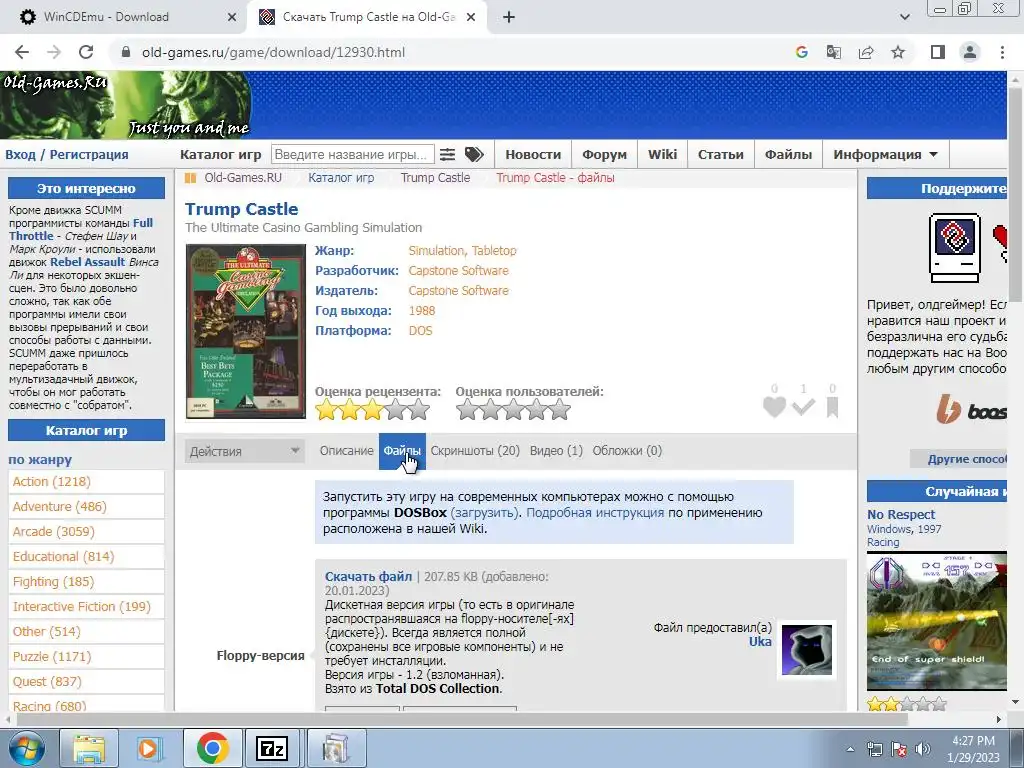Click in the game search field

353,155
